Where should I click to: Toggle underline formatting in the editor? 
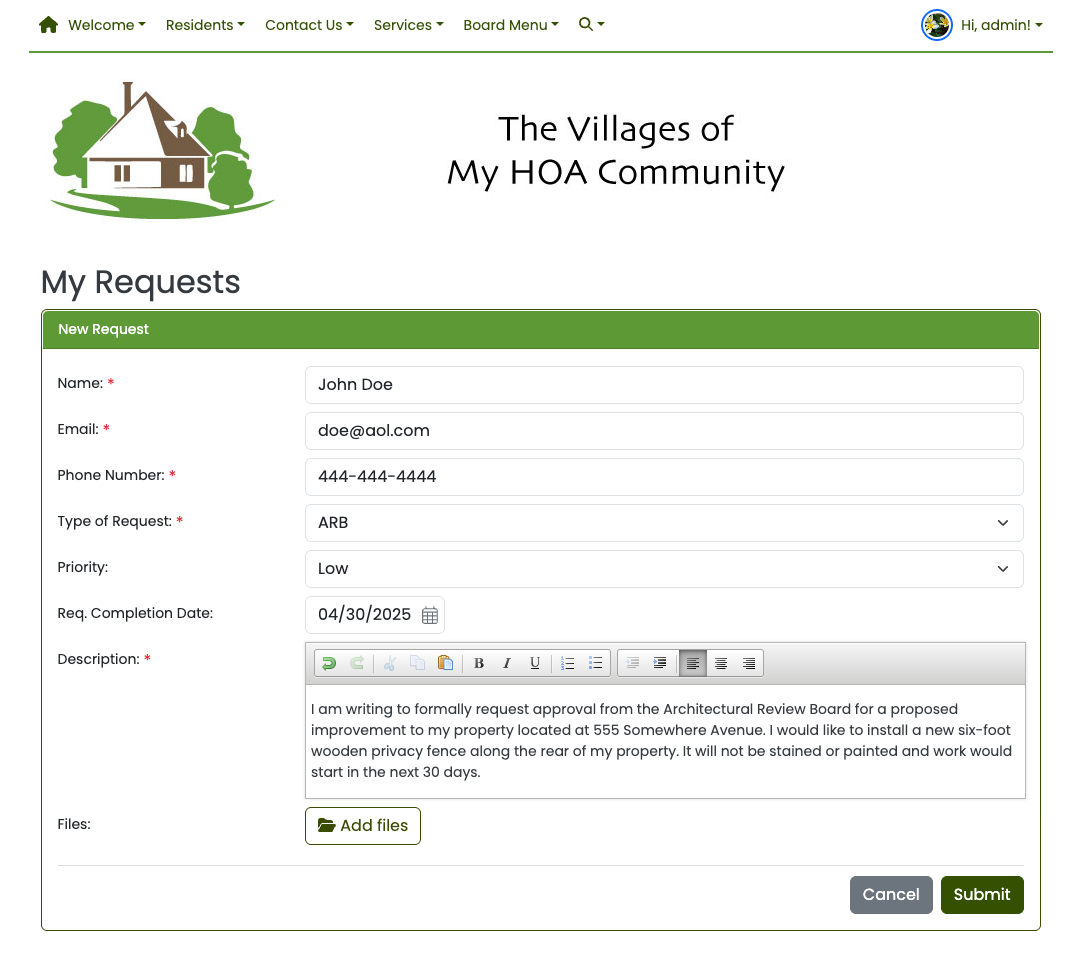click(x=535, y=663)
